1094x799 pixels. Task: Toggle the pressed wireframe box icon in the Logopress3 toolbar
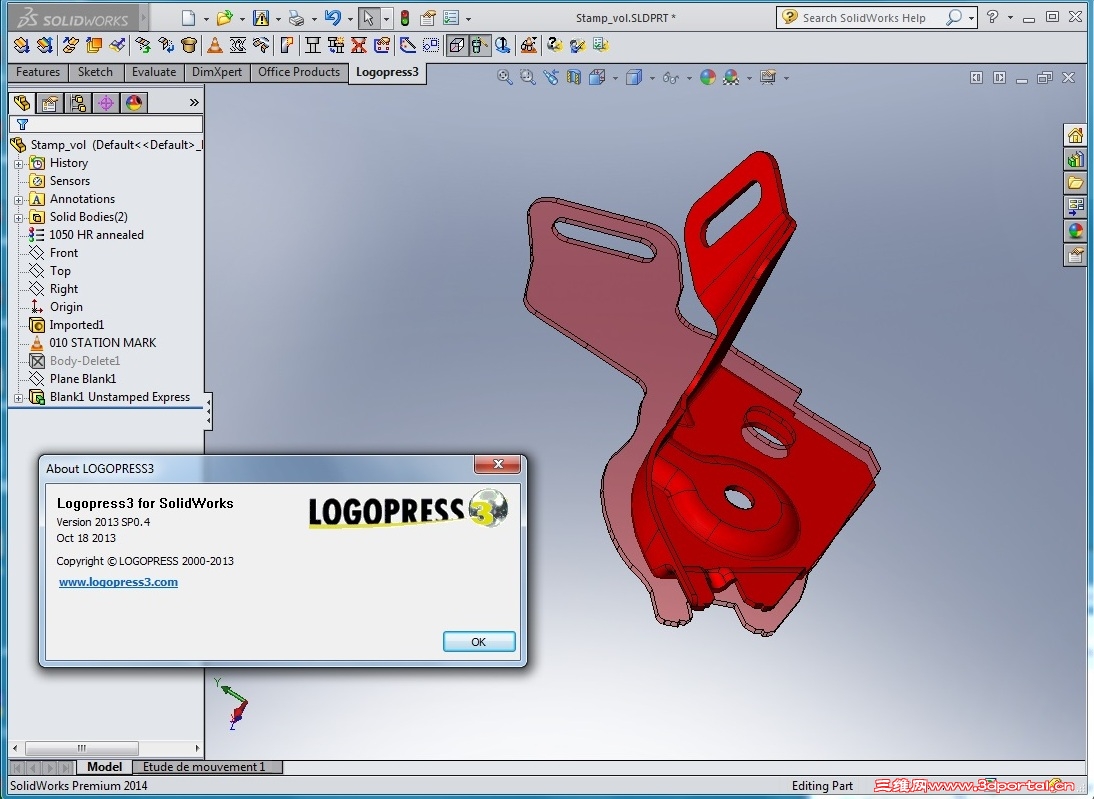pos(456,45)
